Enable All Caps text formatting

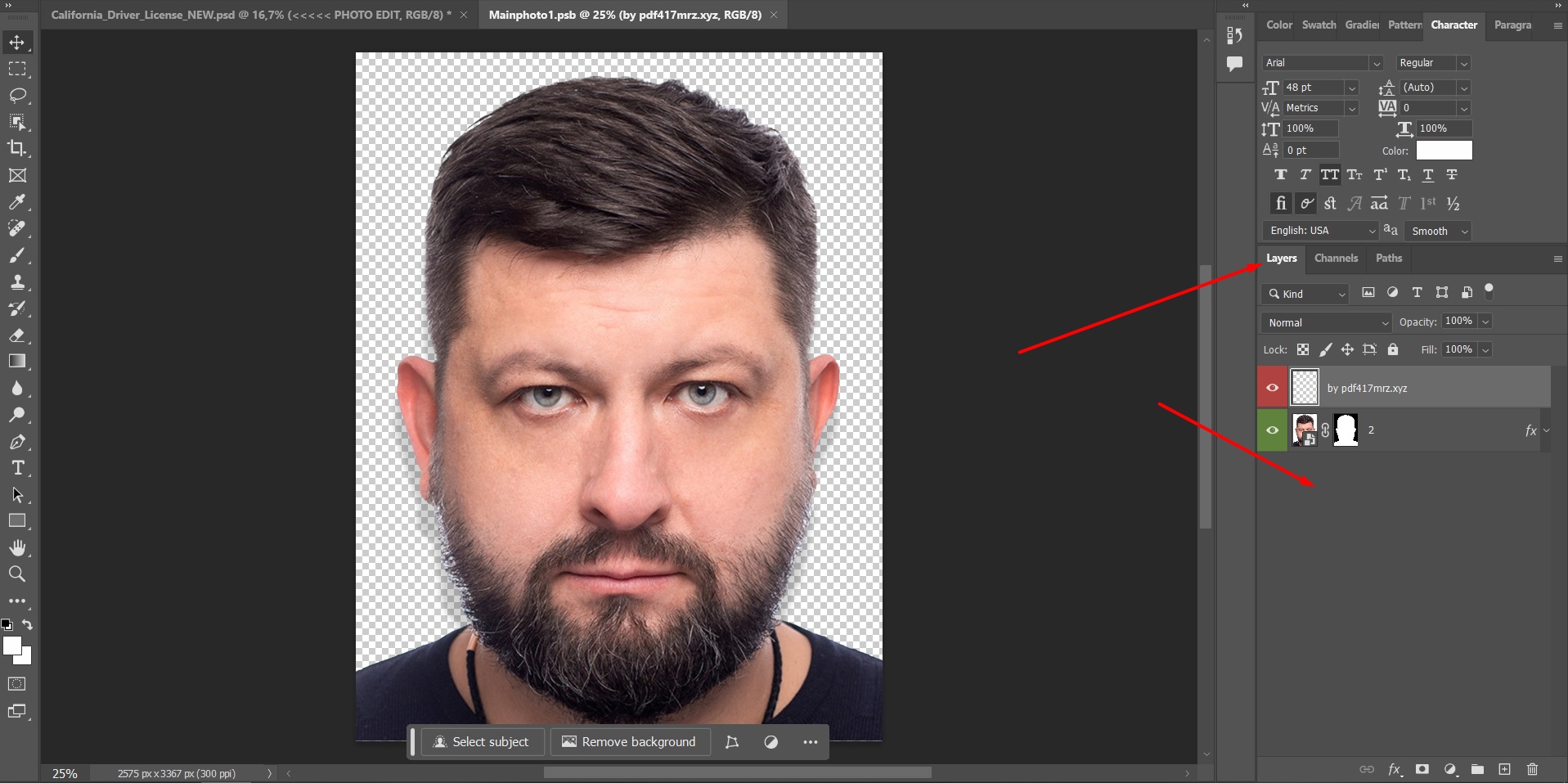click(x=1331, y=174)
